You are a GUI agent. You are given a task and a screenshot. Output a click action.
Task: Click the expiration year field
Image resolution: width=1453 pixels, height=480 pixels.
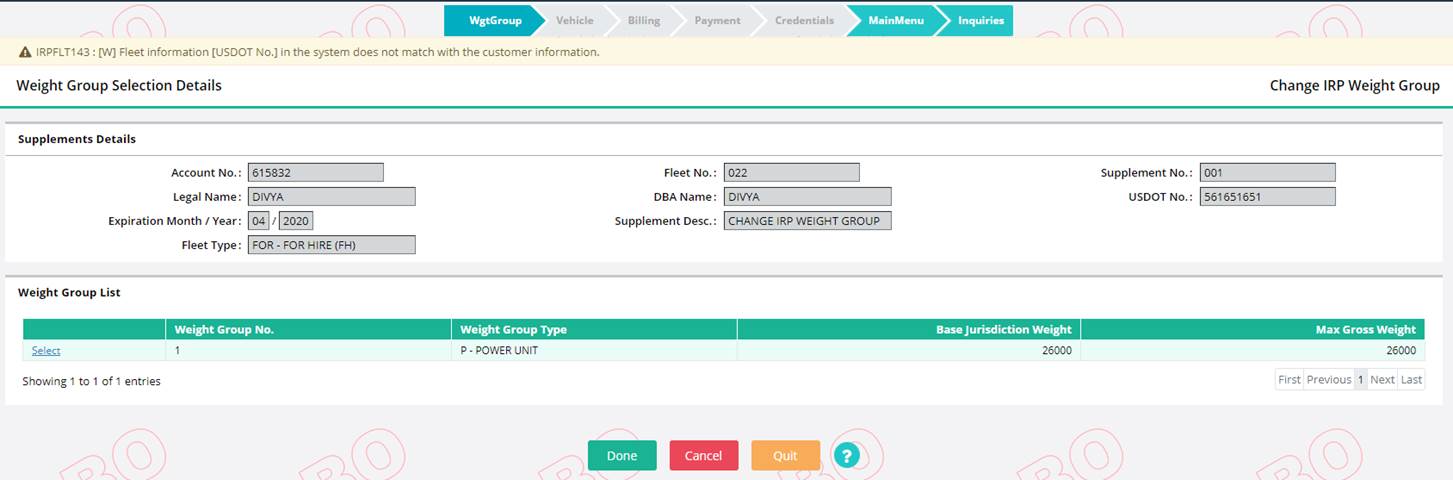[296, 221]
